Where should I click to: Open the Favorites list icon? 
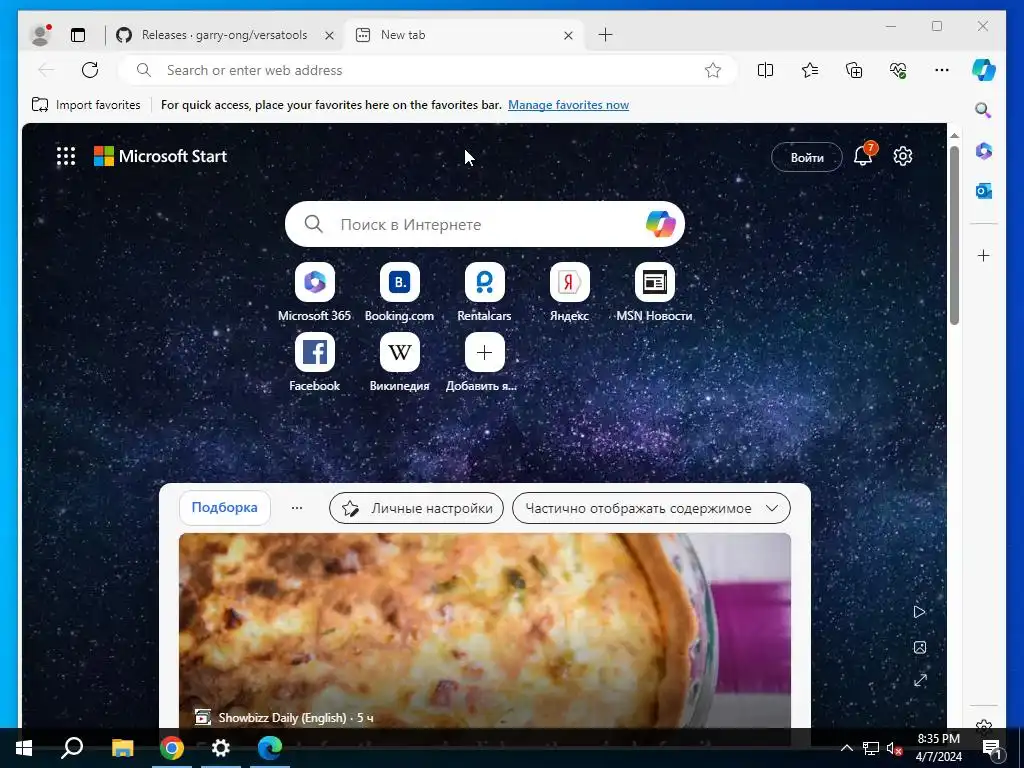pyautogui.click(x=810, y=70)
